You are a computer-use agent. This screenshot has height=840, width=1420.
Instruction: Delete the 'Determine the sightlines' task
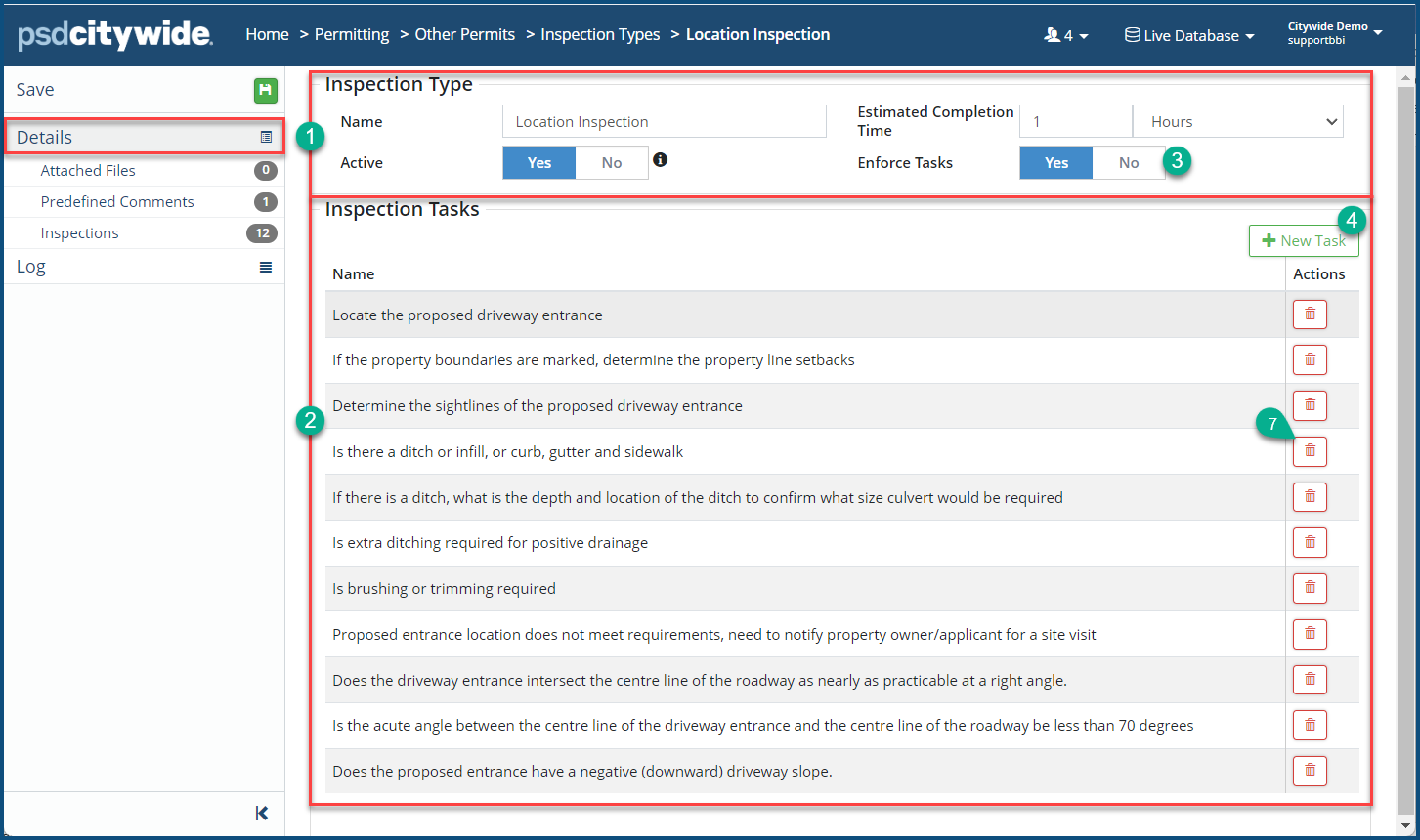[x=1310, y=405]
